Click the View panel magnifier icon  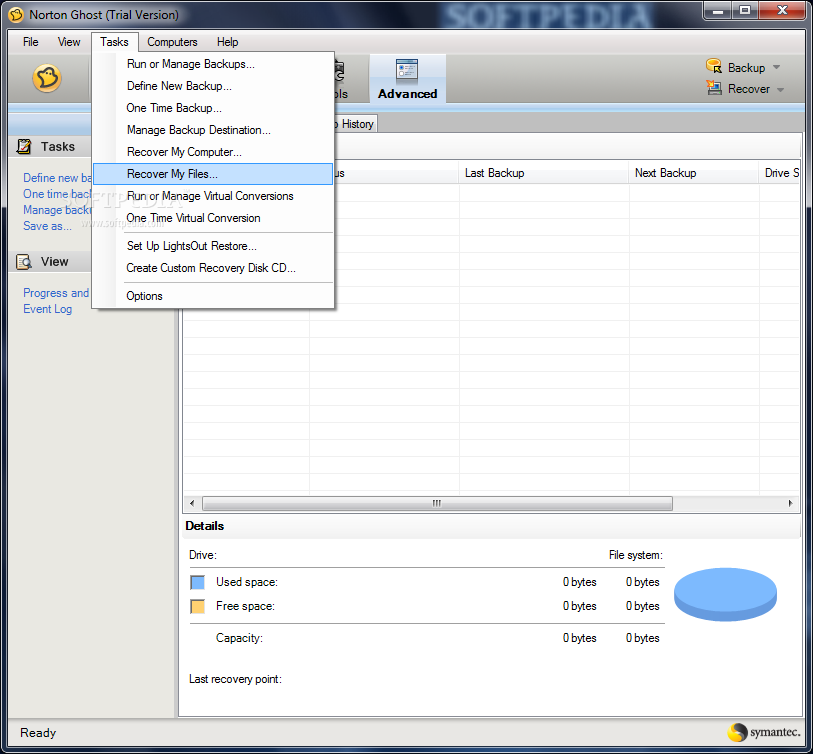[x=24, y=262]
